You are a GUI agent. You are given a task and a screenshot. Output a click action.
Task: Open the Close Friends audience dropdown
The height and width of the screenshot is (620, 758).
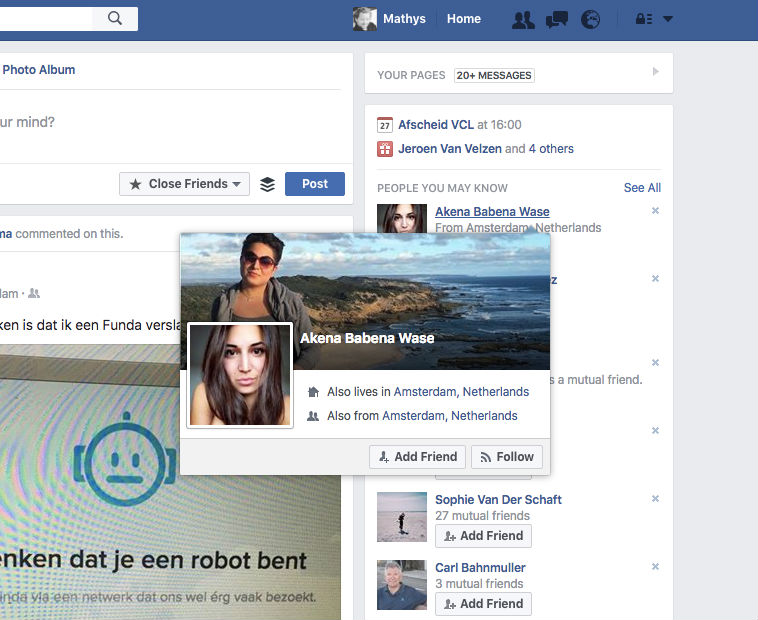[x=184, y=184]
